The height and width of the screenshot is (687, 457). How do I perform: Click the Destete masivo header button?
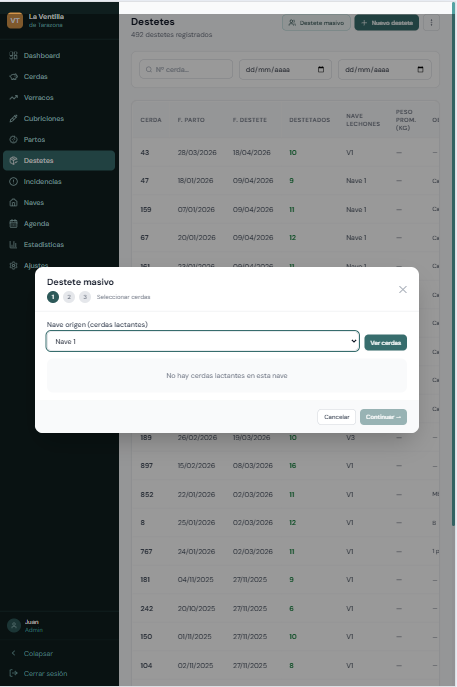(316, 23)
